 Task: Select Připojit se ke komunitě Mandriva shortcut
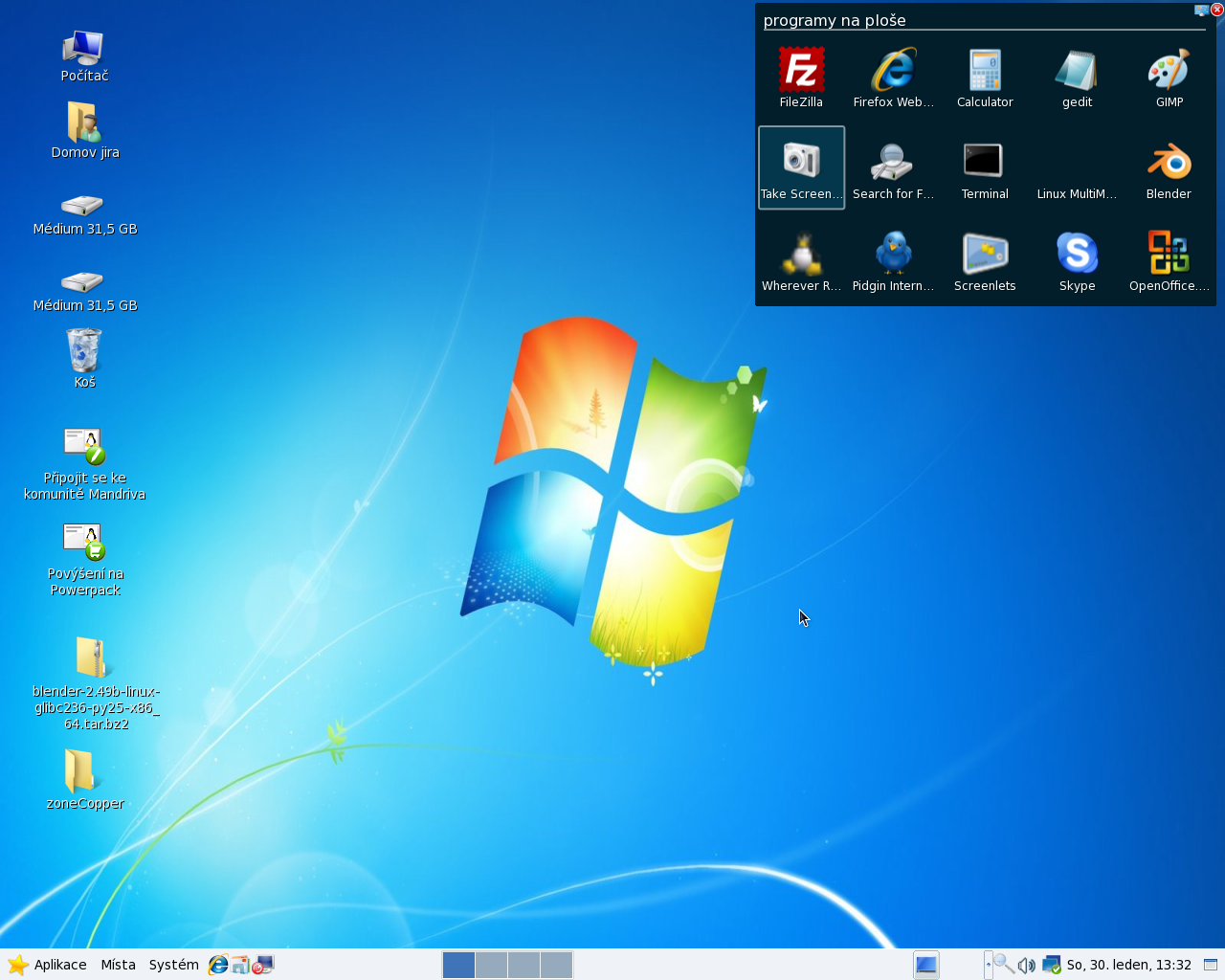(x=84, y=465)
